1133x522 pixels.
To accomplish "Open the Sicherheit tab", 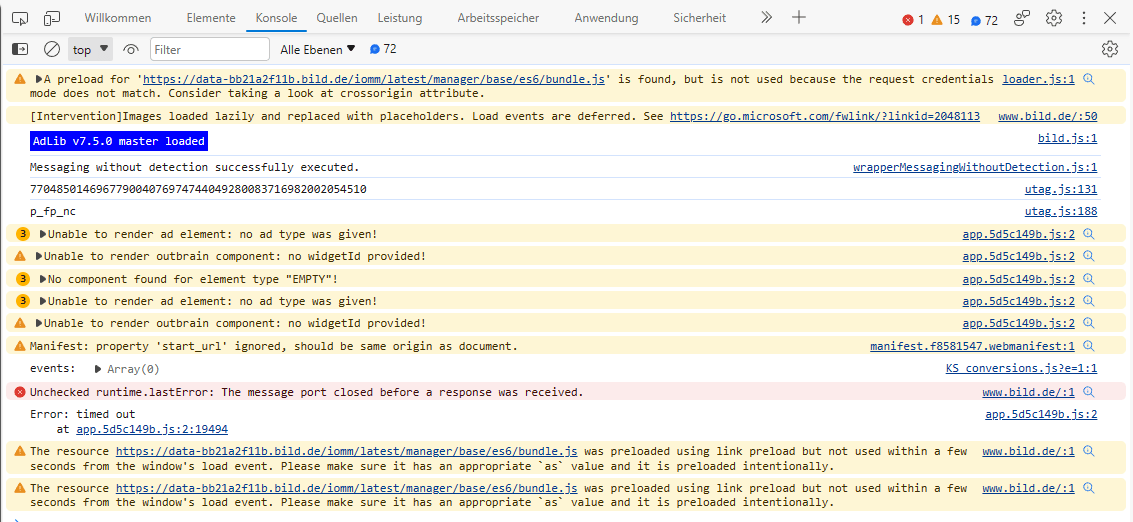I will [x=699, y=18].
